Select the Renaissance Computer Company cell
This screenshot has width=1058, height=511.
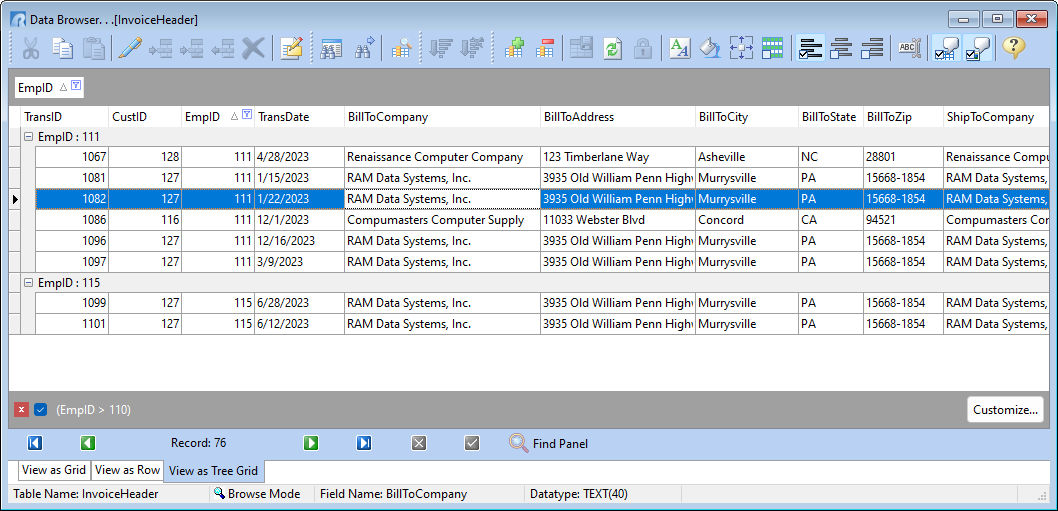(x=442, y=157)
